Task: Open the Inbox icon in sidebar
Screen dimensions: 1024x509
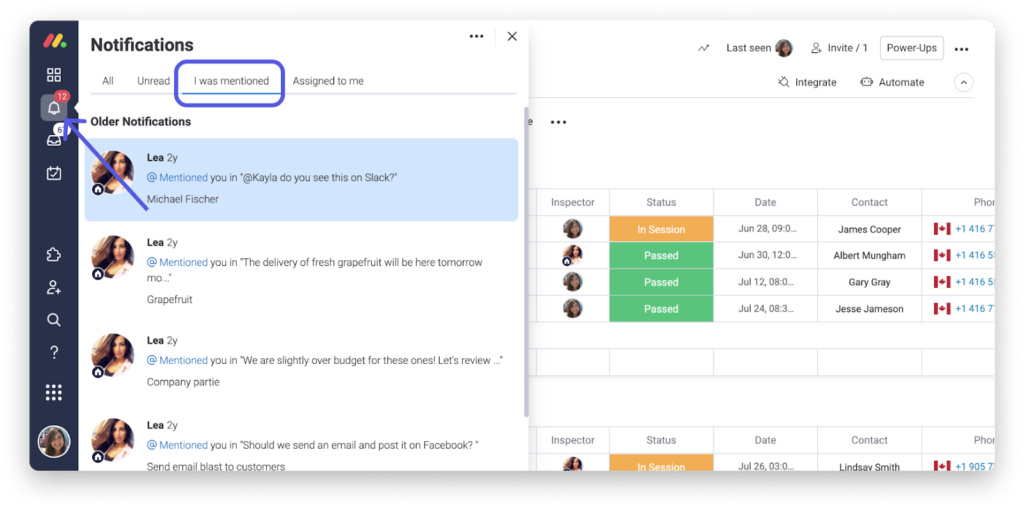Action: coord(54,140)
